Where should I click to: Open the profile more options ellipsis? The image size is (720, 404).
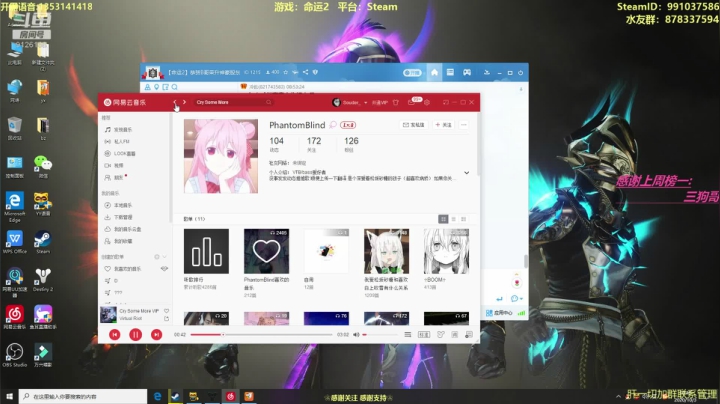click(x=464, y=125)
